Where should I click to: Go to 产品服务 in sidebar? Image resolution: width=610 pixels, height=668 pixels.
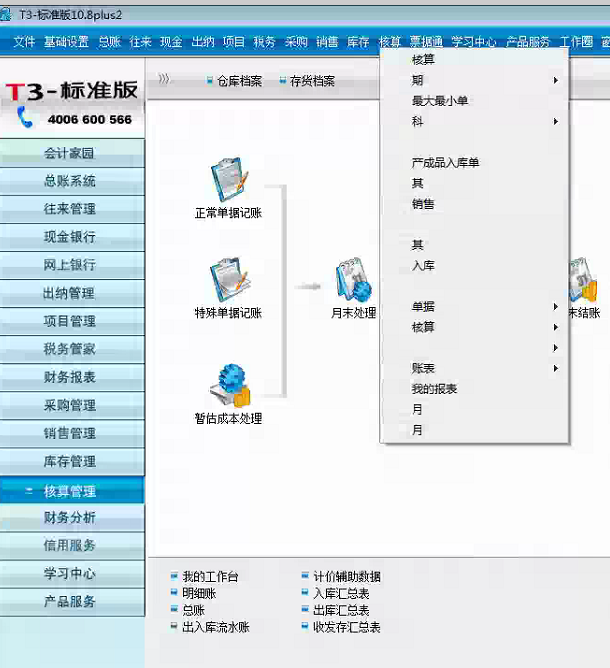coord(72,602)
